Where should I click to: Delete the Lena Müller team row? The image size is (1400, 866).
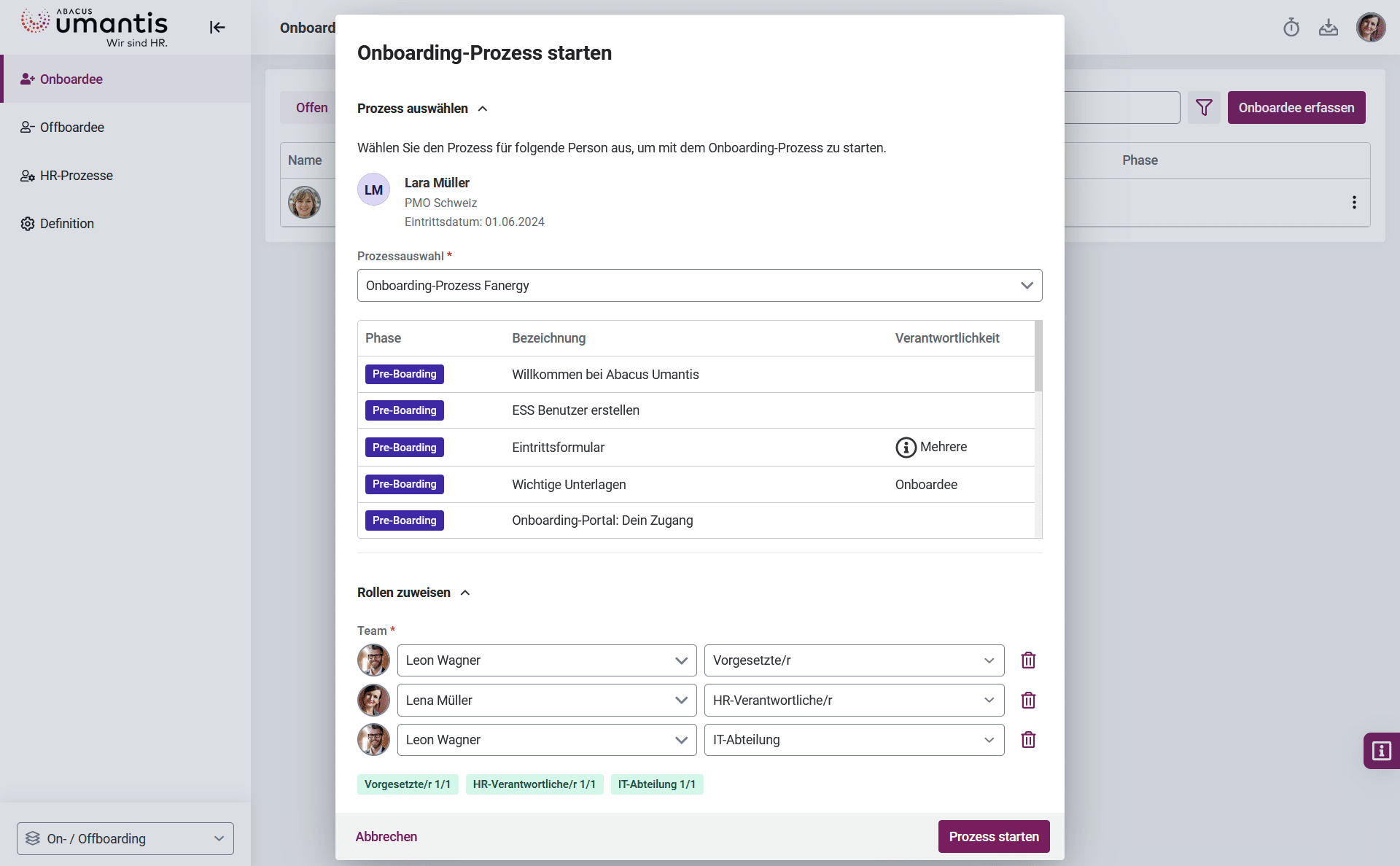[x=1028, y=700]
